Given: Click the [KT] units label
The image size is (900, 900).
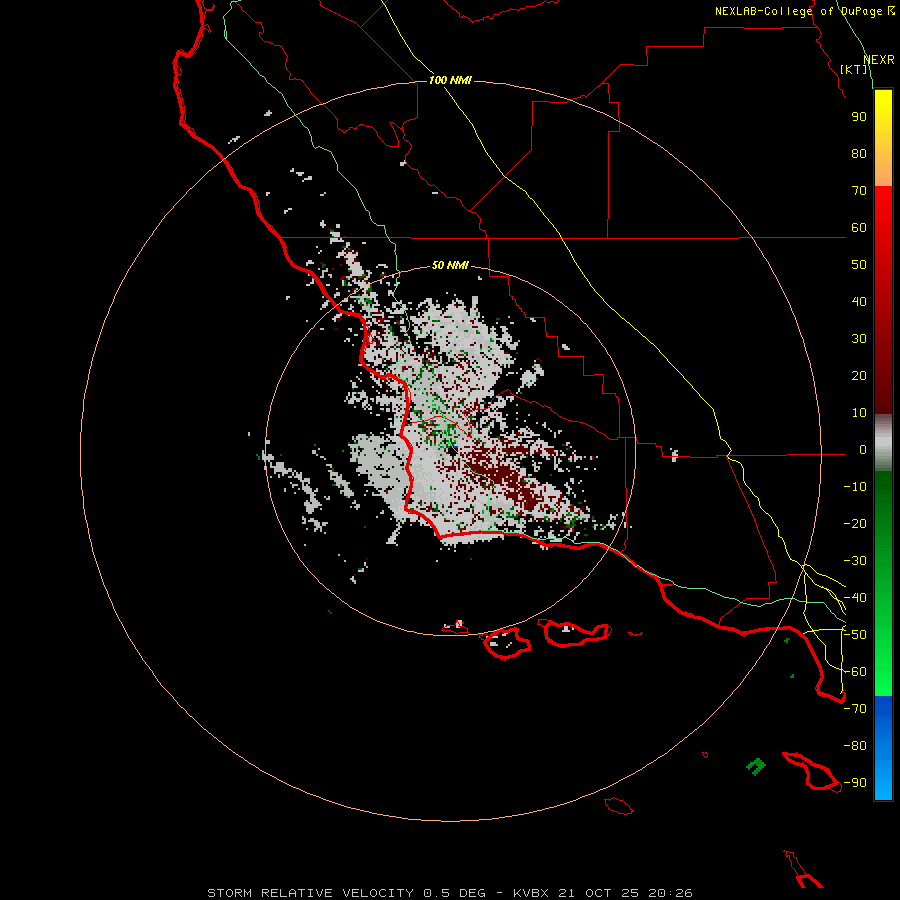Looking at the screenshot, I should point(854,69).
